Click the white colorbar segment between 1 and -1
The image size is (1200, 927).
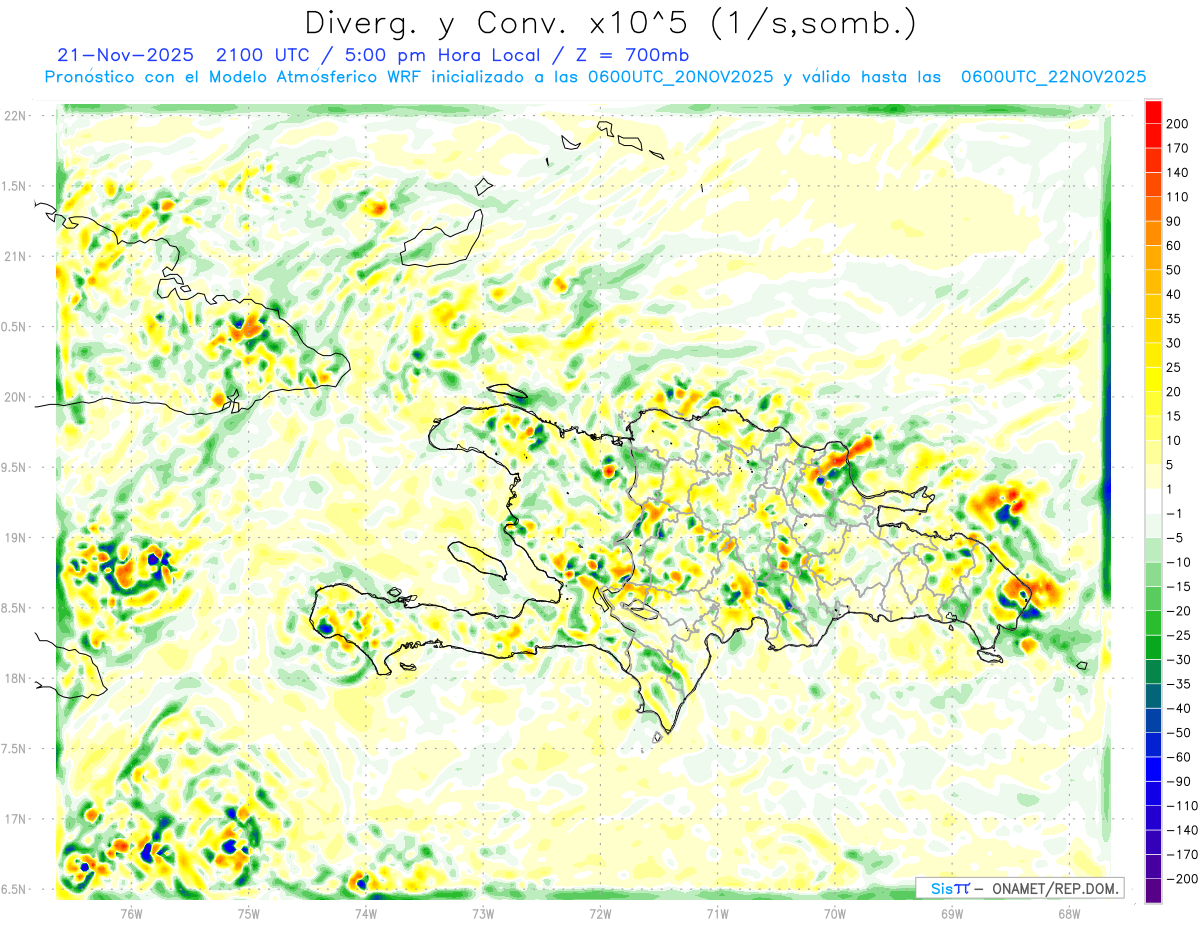click(1153, 501)
